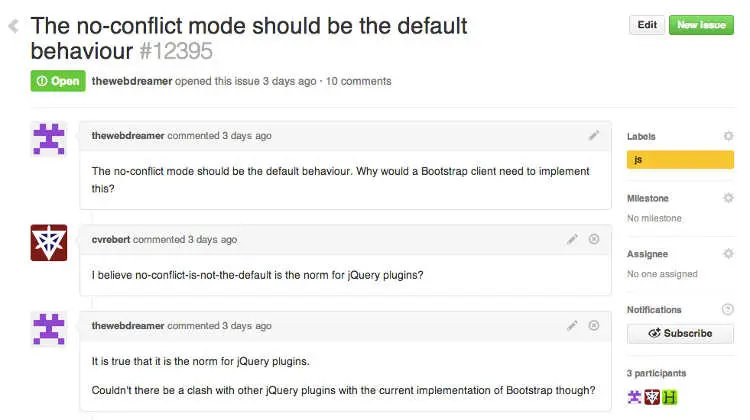The image size is (750, 420).
Task: Click the pencil icon on cvrebert's comment
Action: pos(572,239)
